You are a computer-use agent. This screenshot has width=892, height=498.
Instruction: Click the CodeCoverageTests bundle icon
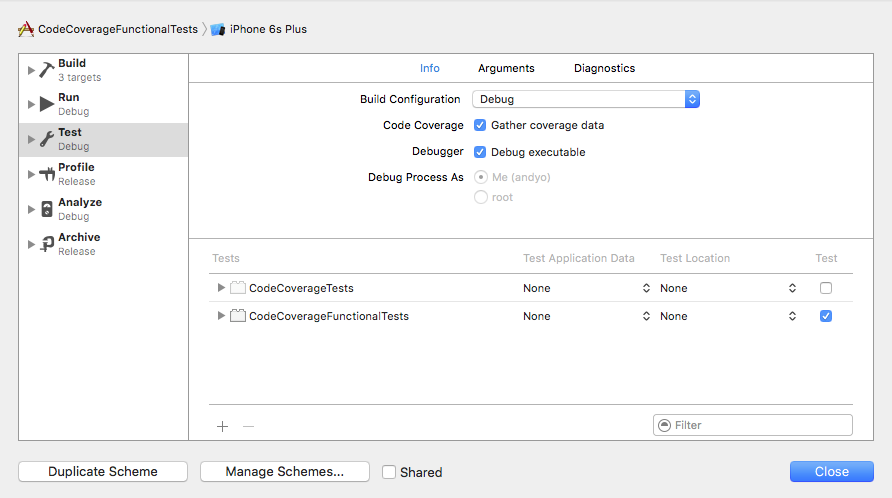pyautogui.click(x=238, y=287)
